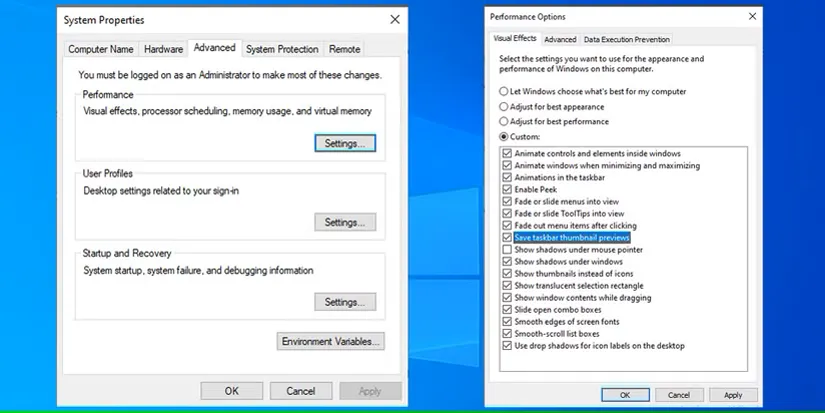825x413 pixels.
Task: Toggle Animate controls and elements inside windows
Action: coord(507,154)
